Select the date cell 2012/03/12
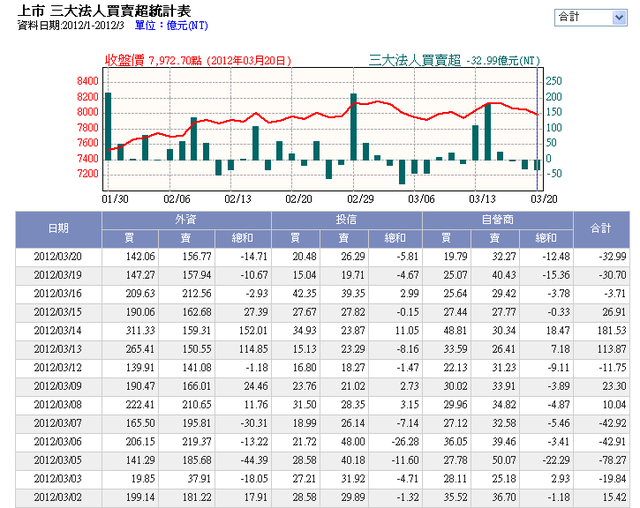The image size is (640, 508). pyautogui.click(x=58, y=368)
